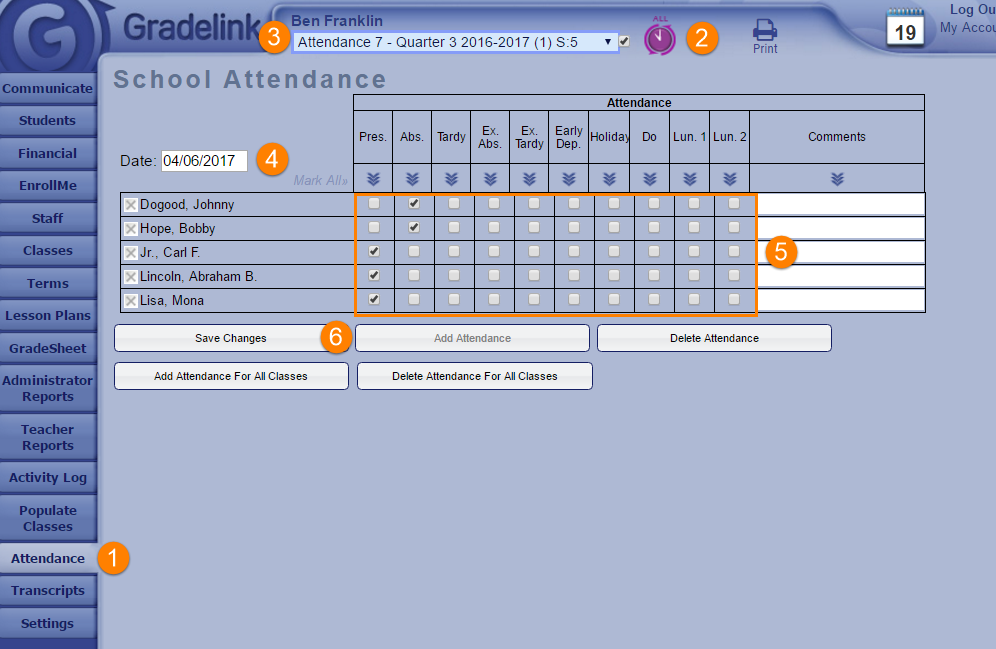Click the X icon beside Dogood, Johnny
Screen dimensions: 996x649
[x=130, y=205]
